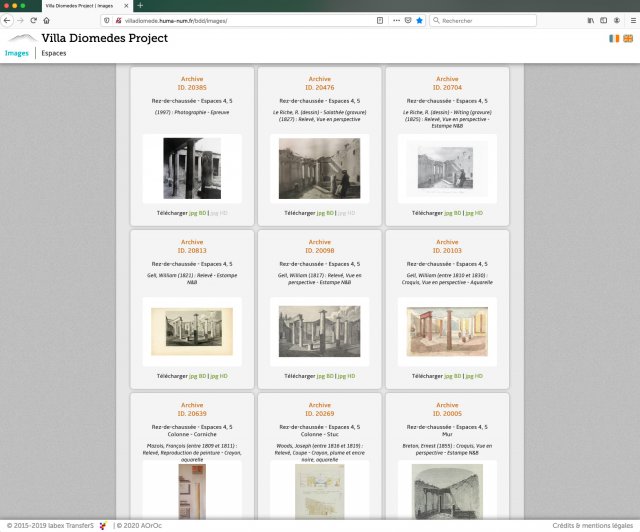Download jpg BD for archive 20385
The width and height of the screenshot is (640, 532).
pyautogui.click(x=198, y=213)
